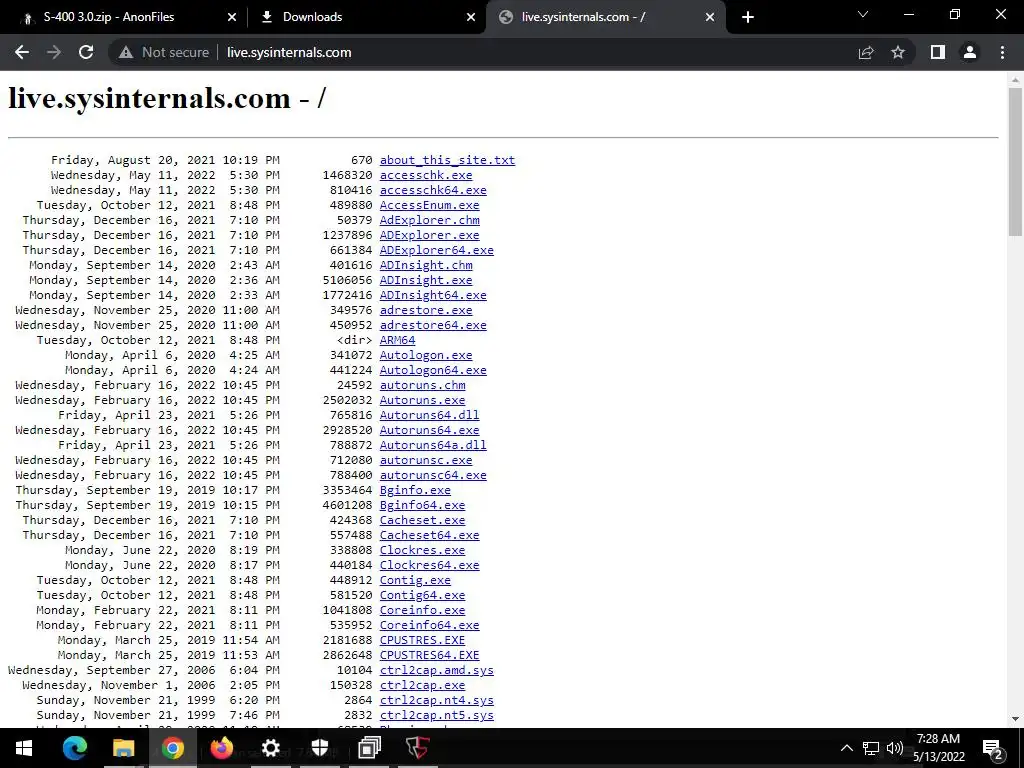This screenshot has height=768, width=1024.
Task: Download Coreinfo.exe
Action: [x=423, y=611]
